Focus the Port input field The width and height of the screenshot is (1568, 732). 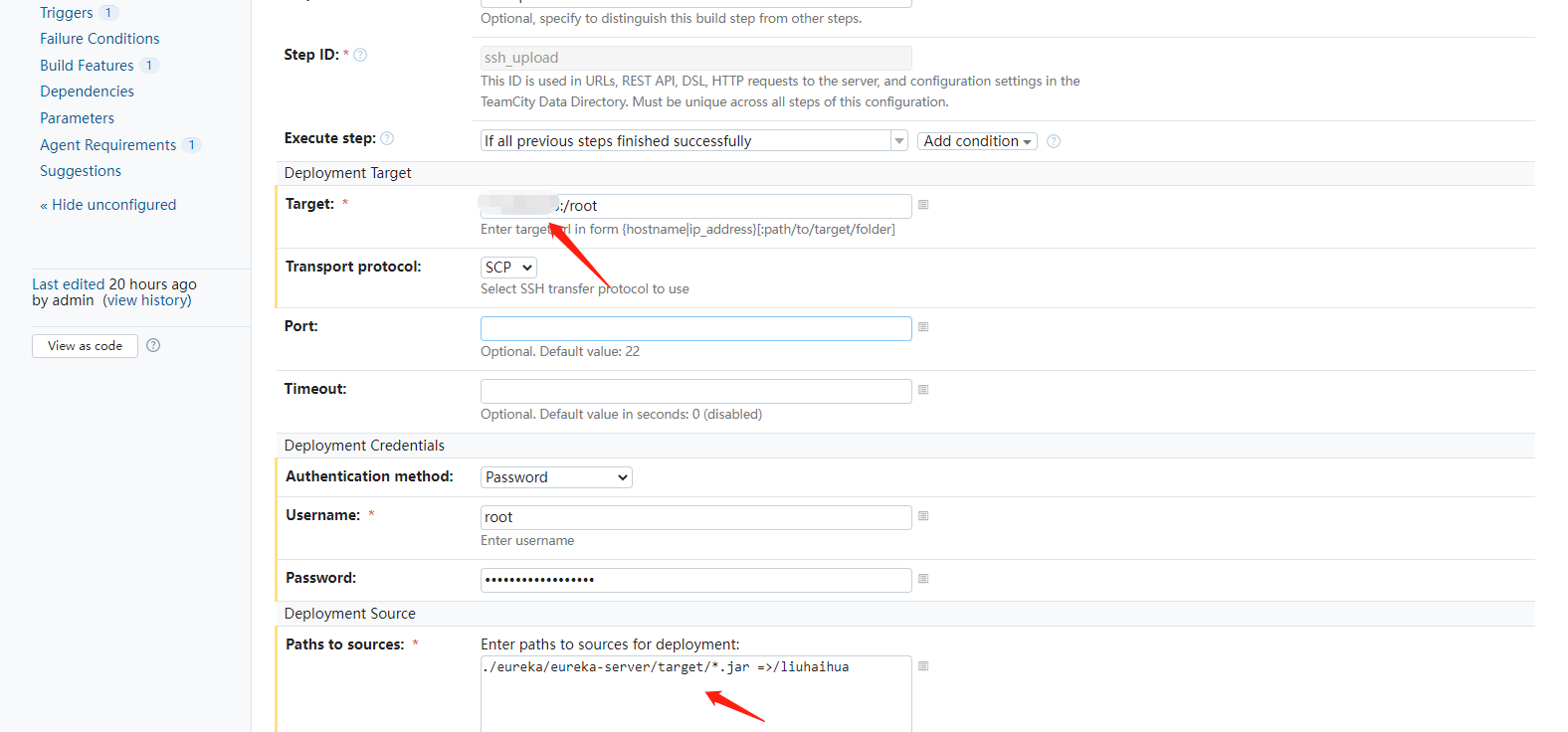coord(695,328)
